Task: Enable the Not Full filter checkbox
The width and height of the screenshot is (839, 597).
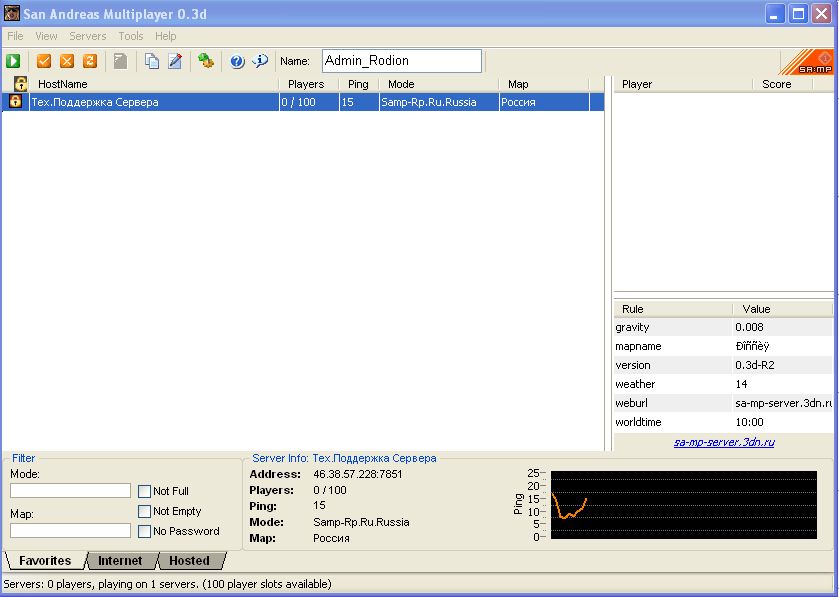Action: tap(144, 491)
